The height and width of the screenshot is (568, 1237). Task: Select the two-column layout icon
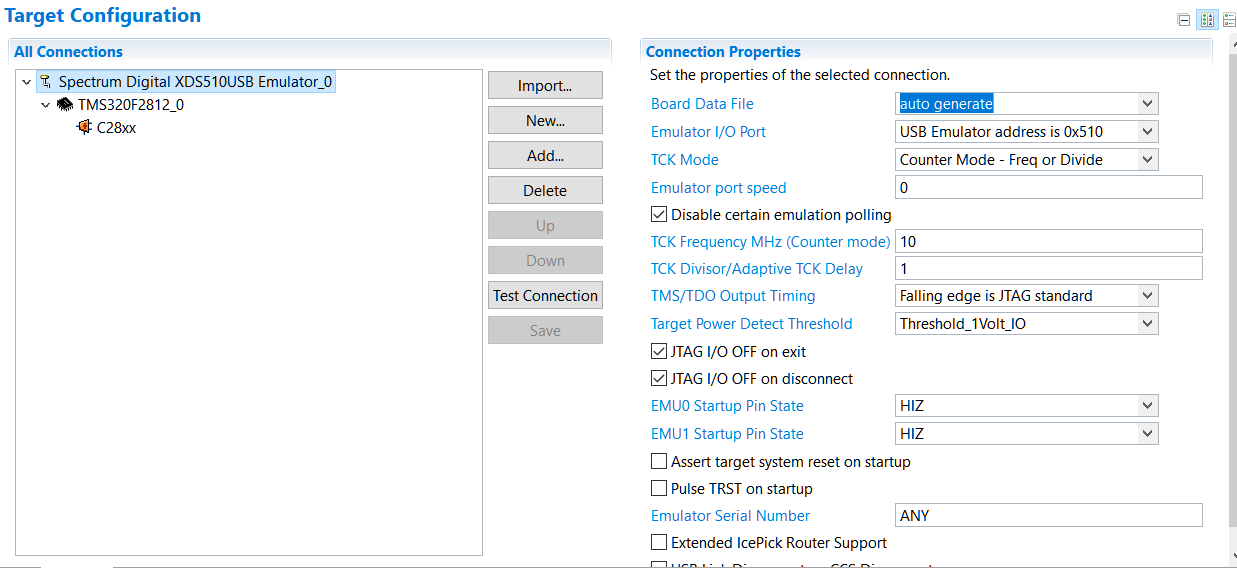pos(1205,19)
